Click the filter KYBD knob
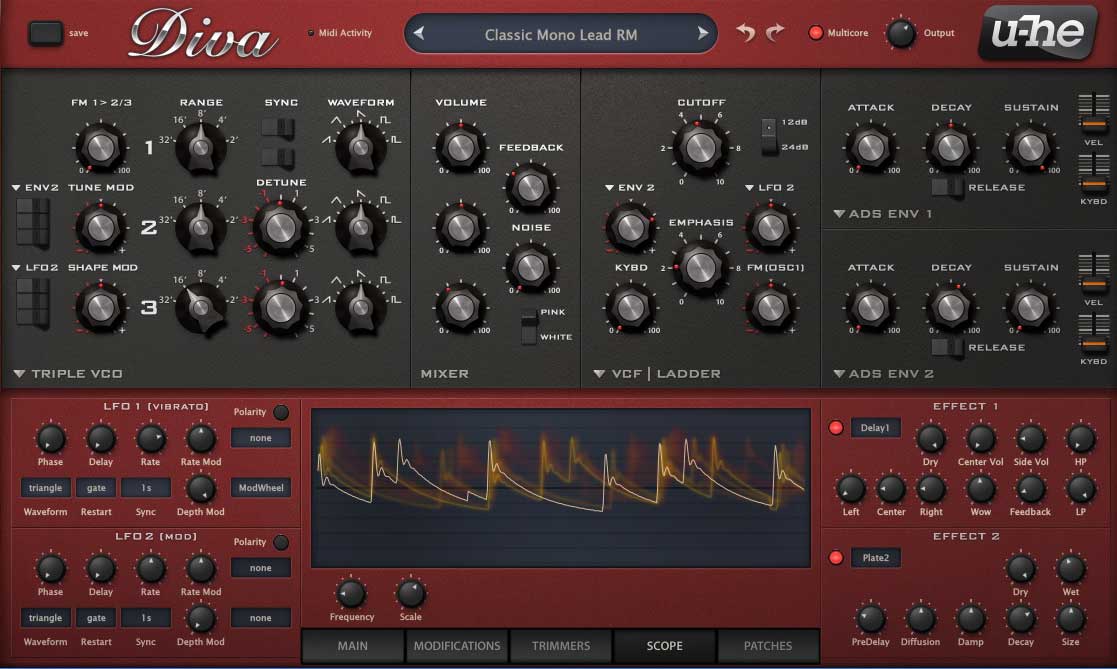The height and width of the screenshot is (669, 1117). (630, 308)
